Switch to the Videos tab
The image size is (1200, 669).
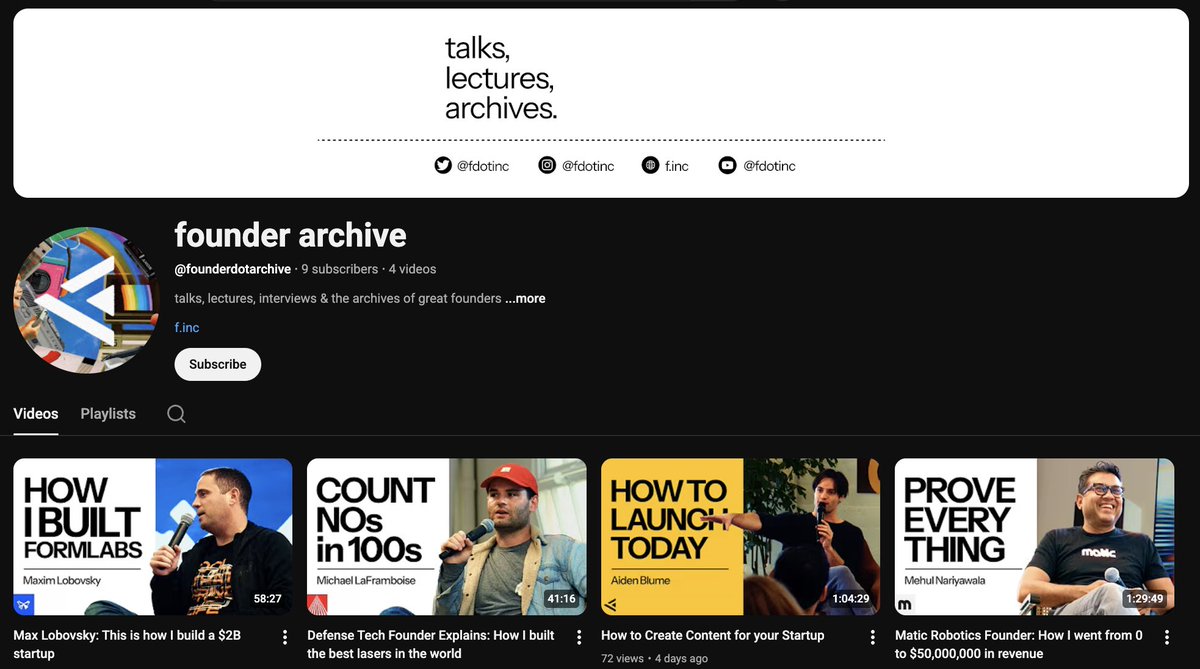36,414
